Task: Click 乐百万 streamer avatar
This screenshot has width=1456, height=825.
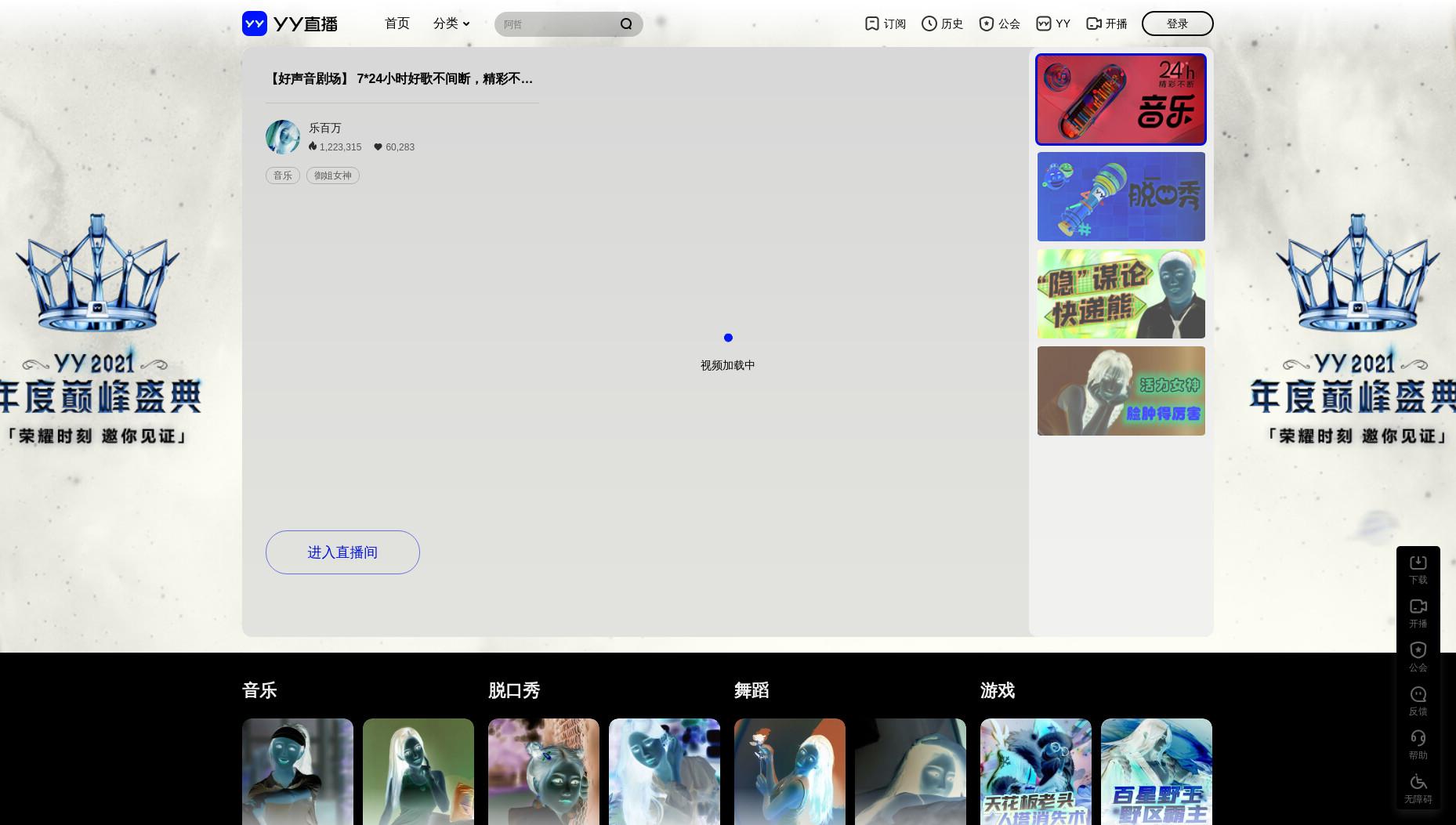Action: (283, 137)
